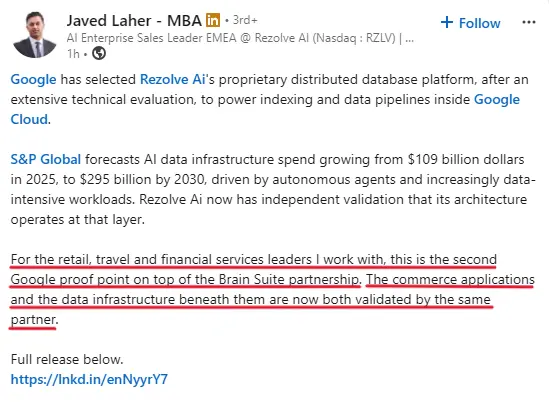
Task: Open the post's three-dot more options menu
Action: [x=528, y=22]
